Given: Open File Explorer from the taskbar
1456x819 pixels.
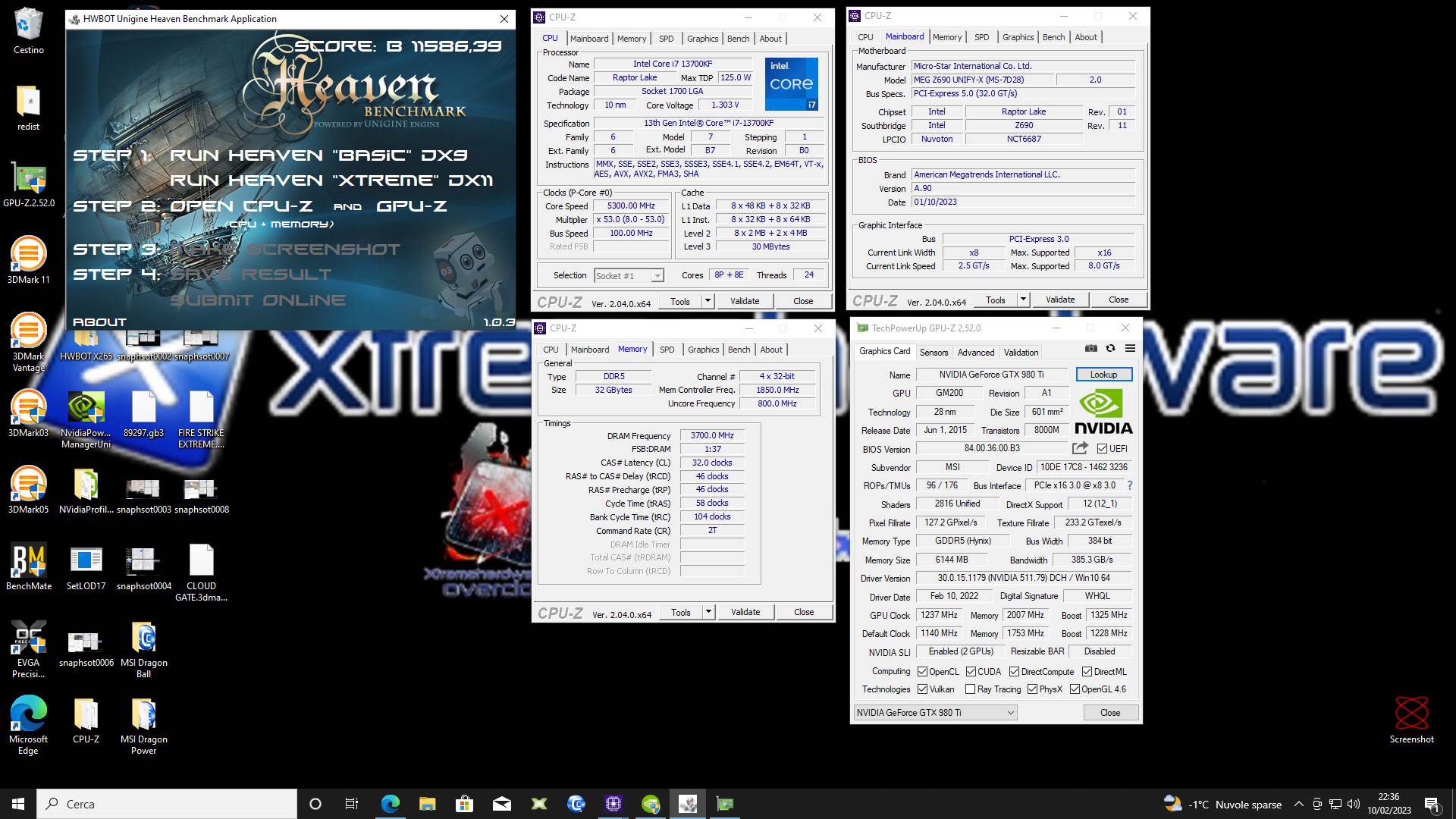Looking at the screenshot, I should (427, 804).
